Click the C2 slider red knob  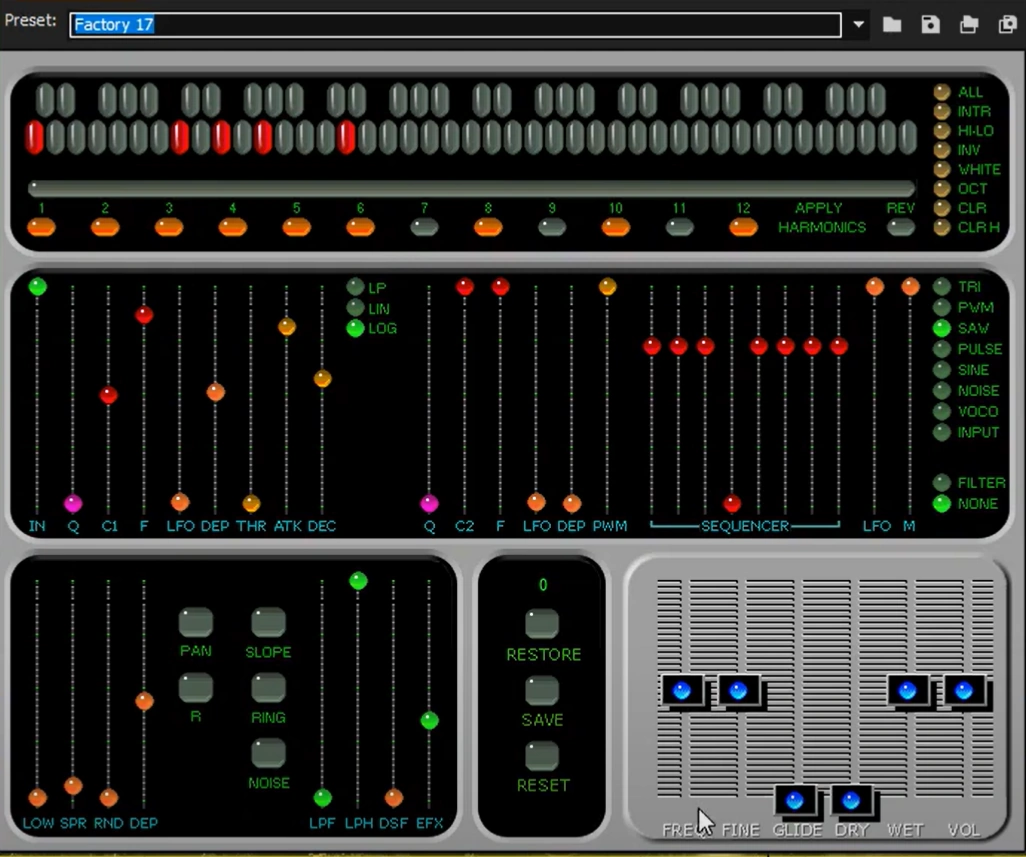point(465,287)
